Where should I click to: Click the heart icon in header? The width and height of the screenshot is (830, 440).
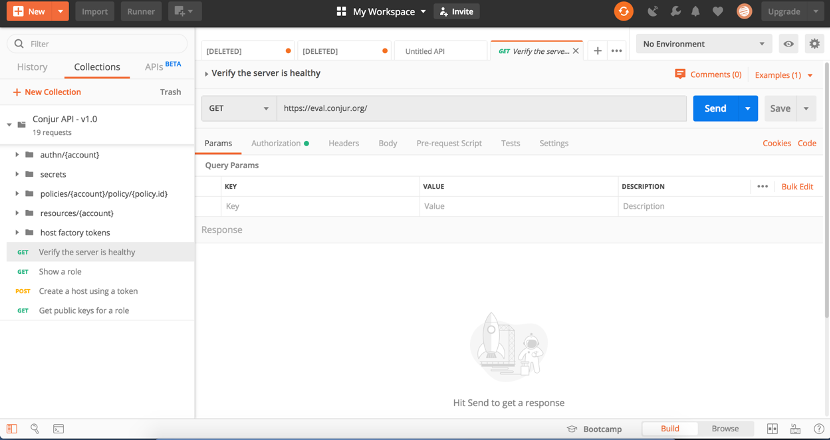tap(717, 12)
